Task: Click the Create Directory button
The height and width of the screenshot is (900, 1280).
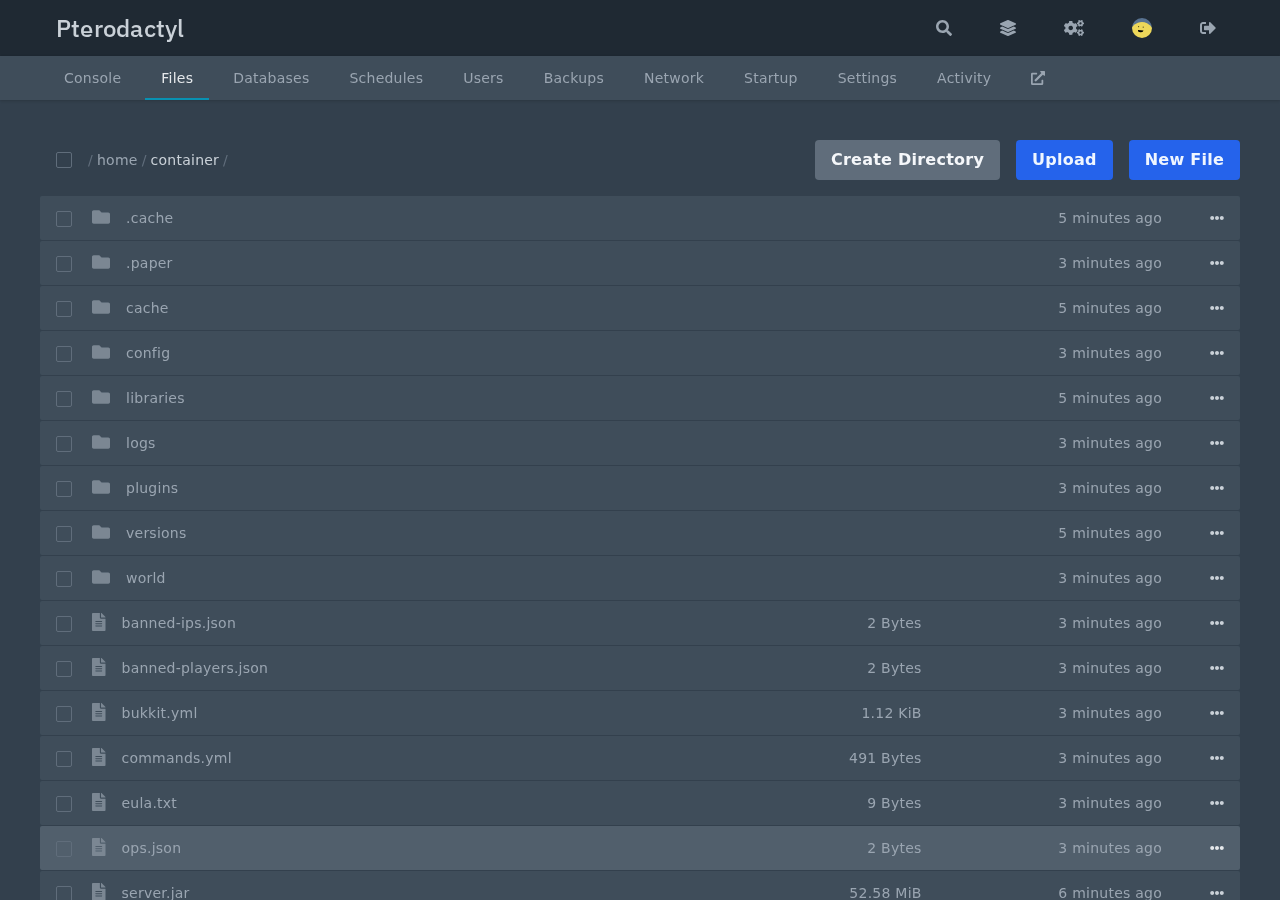Action: pos(907,160)
